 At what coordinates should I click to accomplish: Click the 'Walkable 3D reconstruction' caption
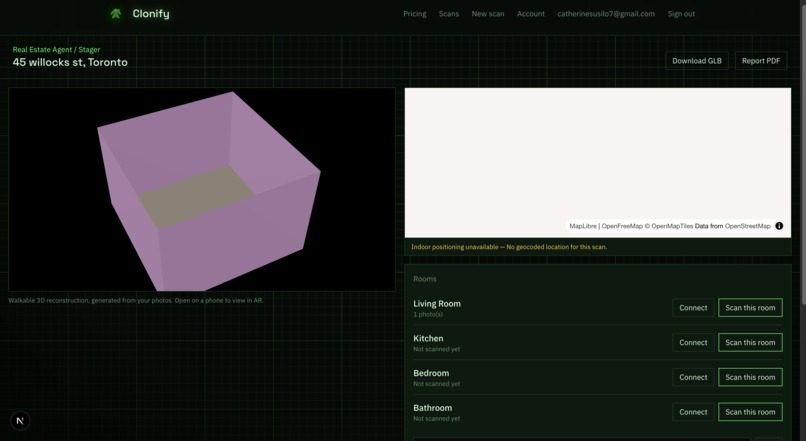(x=136, y=301)
